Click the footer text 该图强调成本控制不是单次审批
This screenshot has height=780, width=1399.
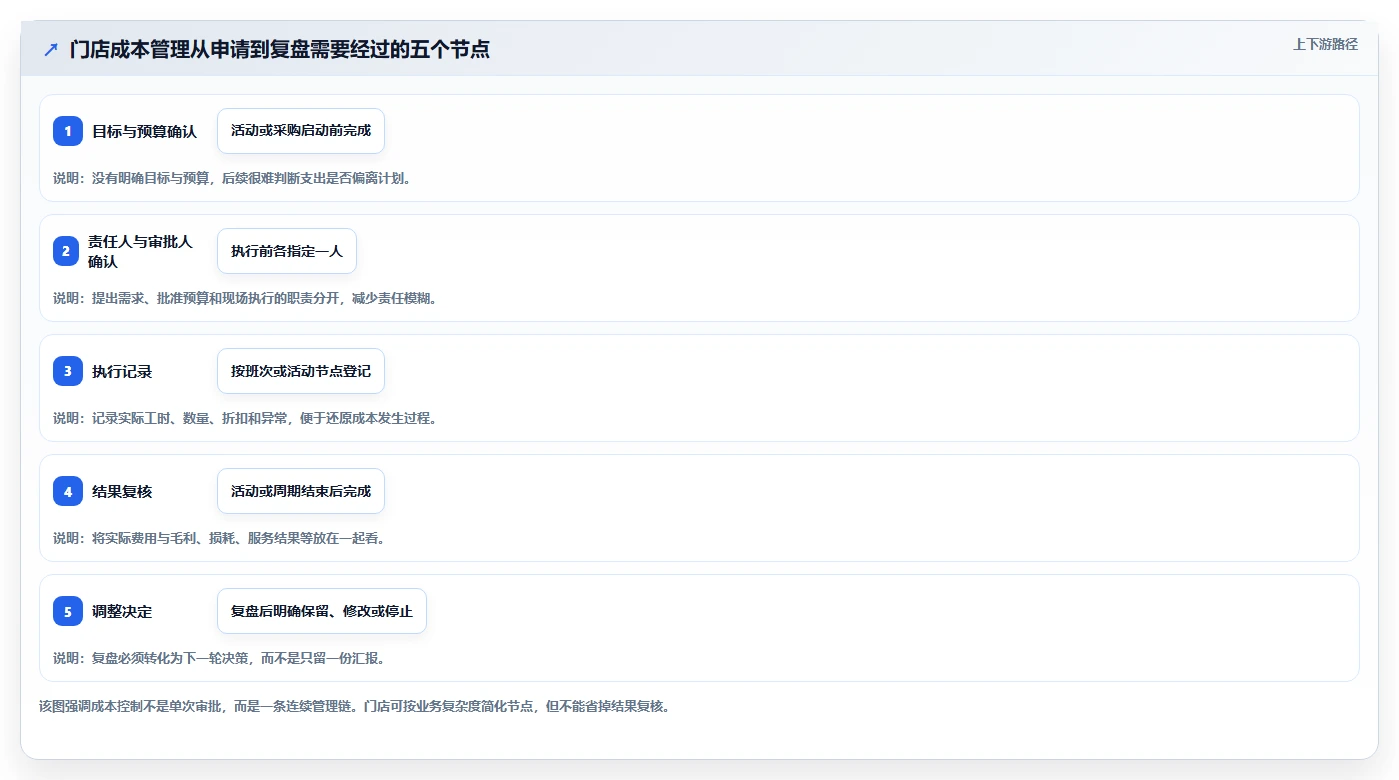click(x=354, y=706)
